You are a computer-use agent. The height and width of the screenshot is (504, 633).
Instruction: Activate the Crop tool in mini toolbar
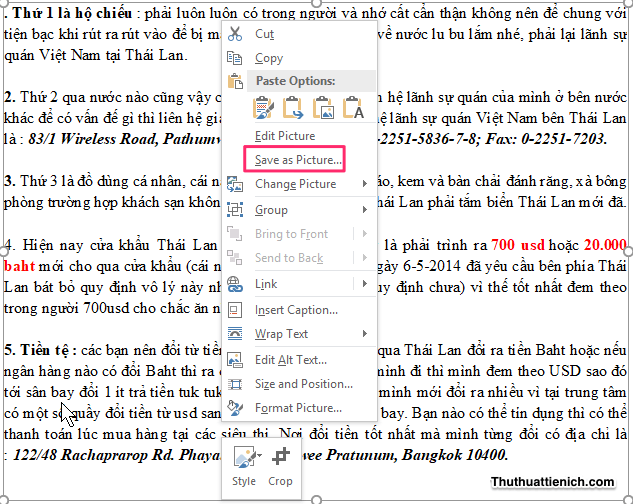point(281,467)
